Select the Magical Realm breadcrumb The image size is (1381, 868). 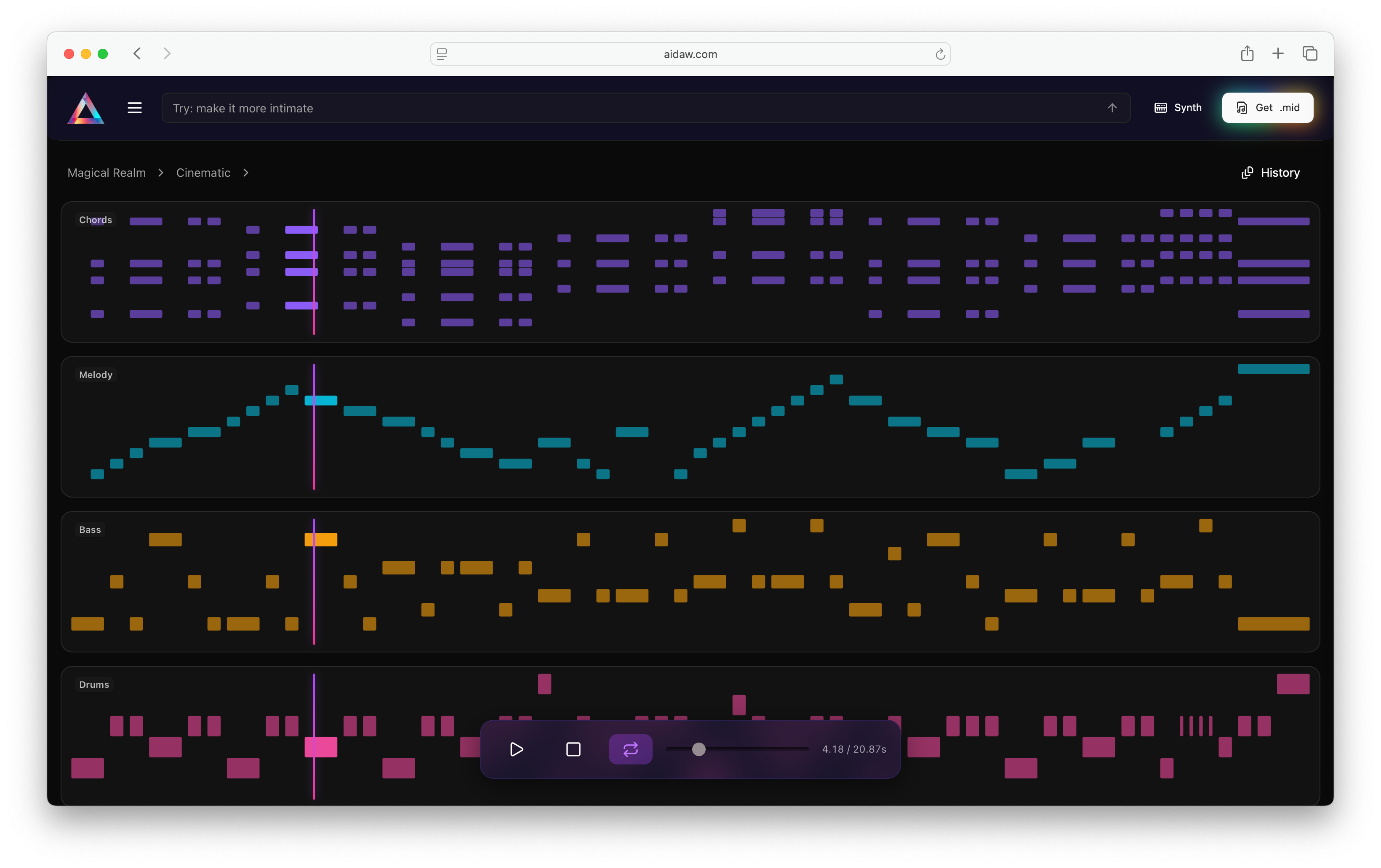[x=107, y=173]
